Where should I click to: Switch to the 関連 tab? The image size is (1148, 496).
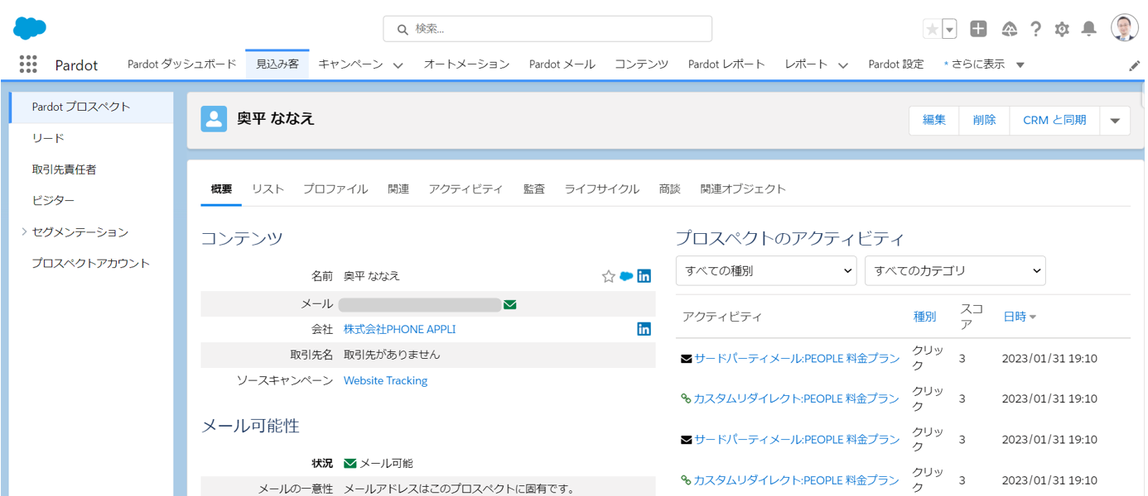[398, 188]
